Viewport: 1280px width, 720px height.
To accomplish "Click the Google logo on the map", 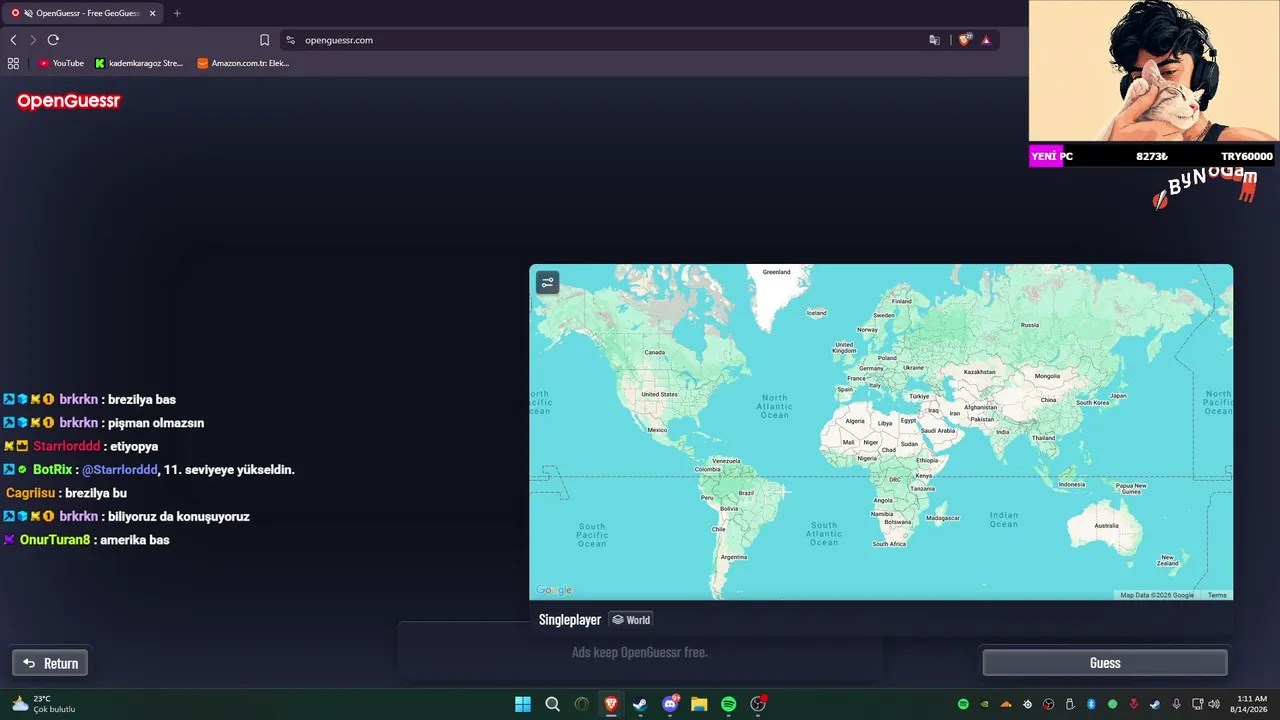I will [554, 590].
